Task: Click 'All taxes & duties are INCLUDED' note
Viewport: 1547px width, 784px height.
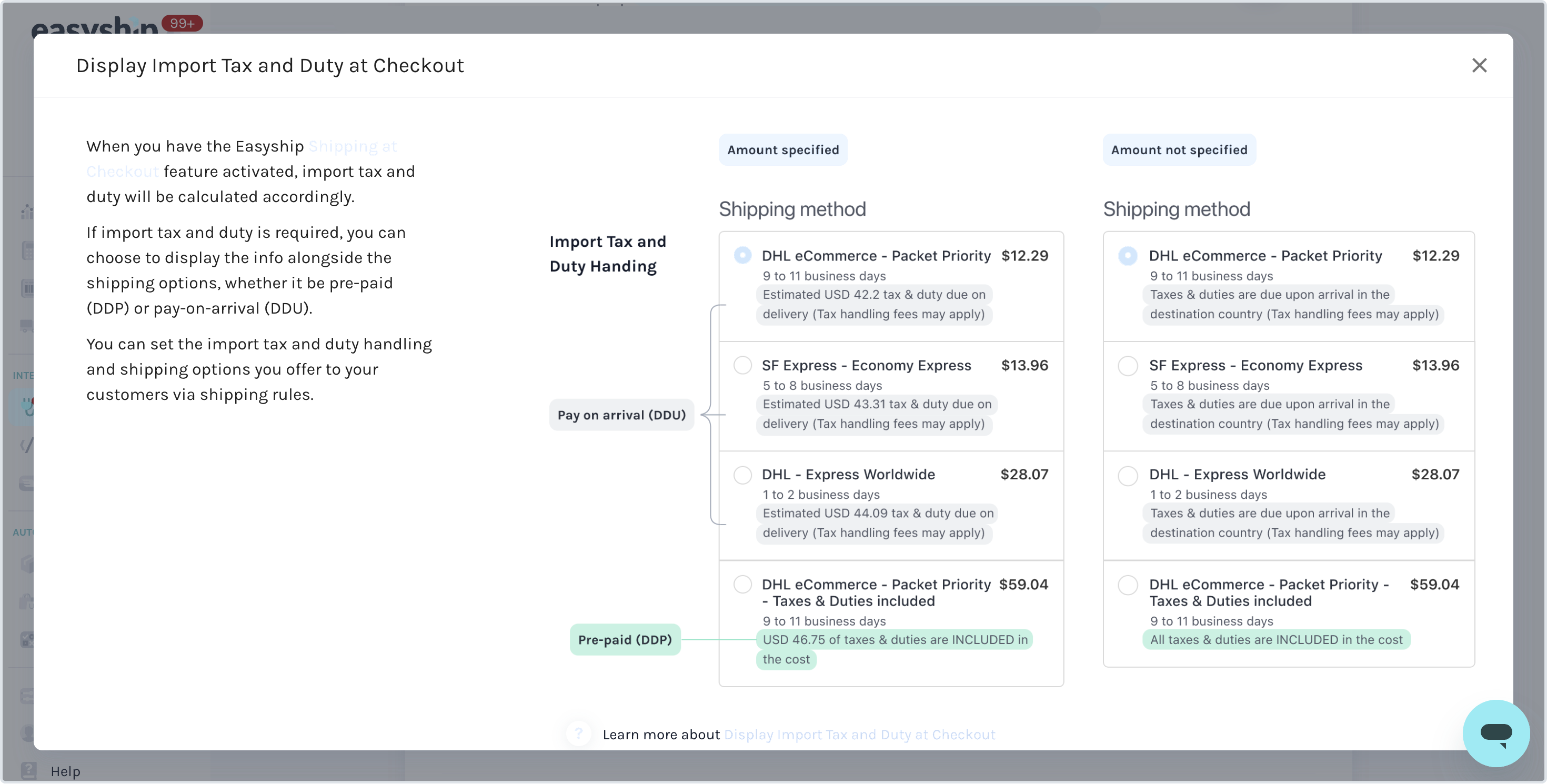Action: [x=1276, y=639]
